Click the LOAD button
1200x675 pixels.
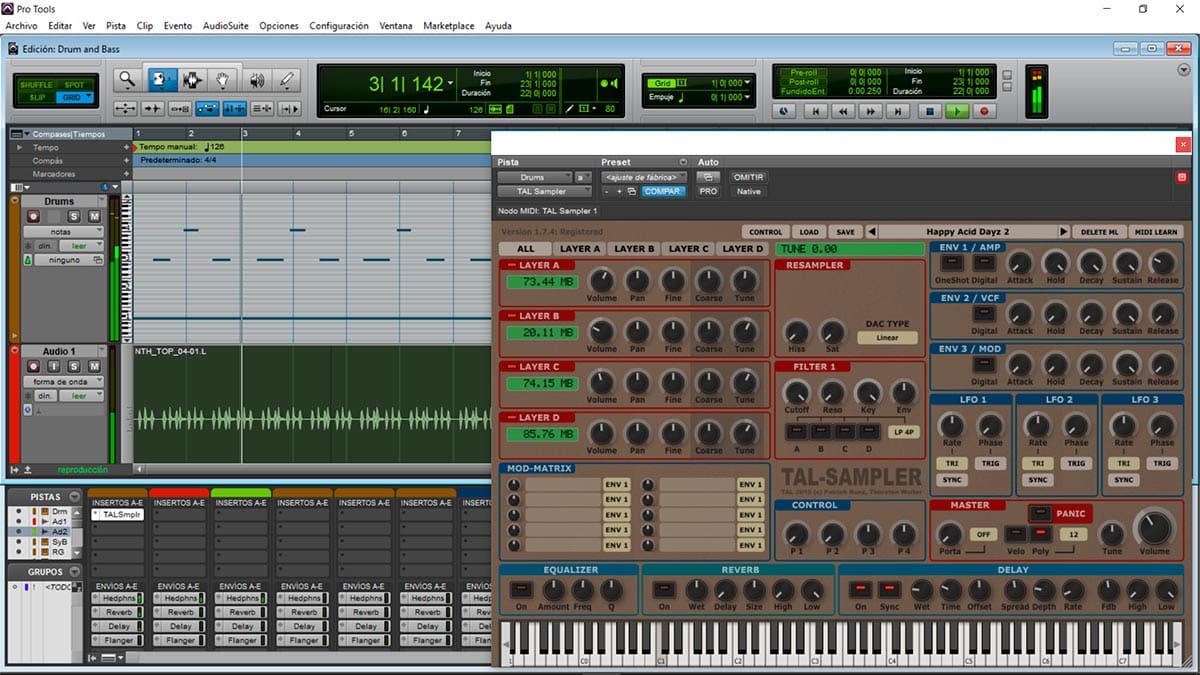[x=809, y=232]
